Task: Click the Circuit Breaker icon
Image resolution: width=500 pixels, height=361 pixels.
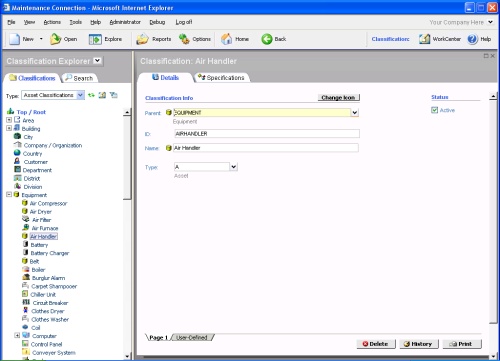Action: pyautogui.click(x=26, y=302)
